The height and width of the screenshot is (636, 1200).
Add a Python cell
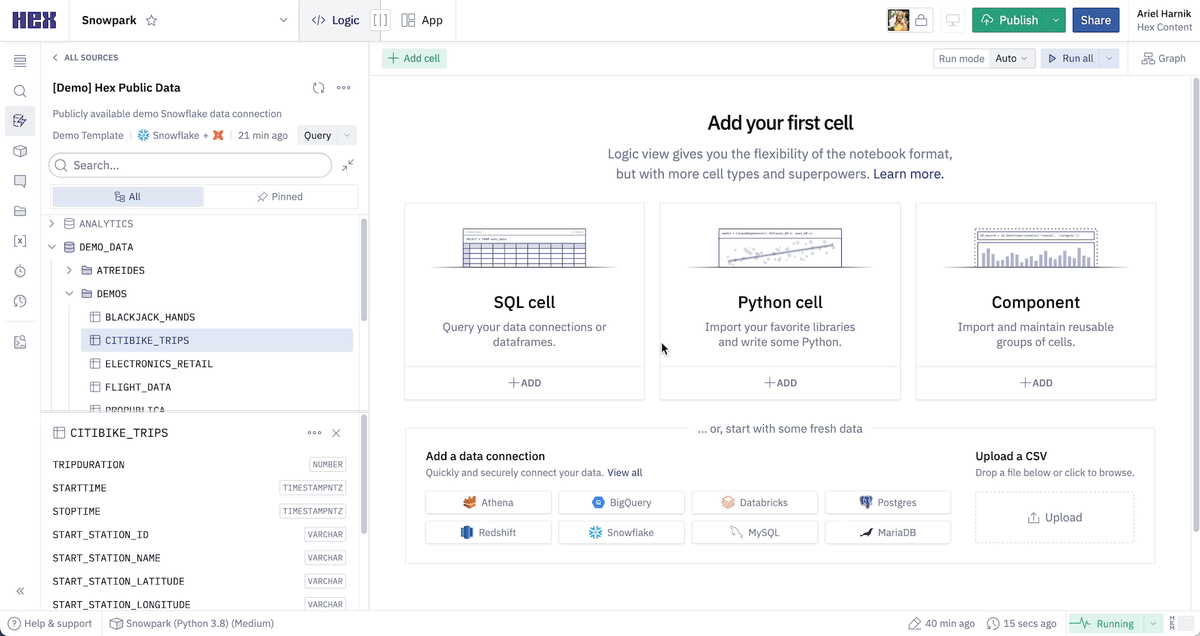click(x=780, y=383)
